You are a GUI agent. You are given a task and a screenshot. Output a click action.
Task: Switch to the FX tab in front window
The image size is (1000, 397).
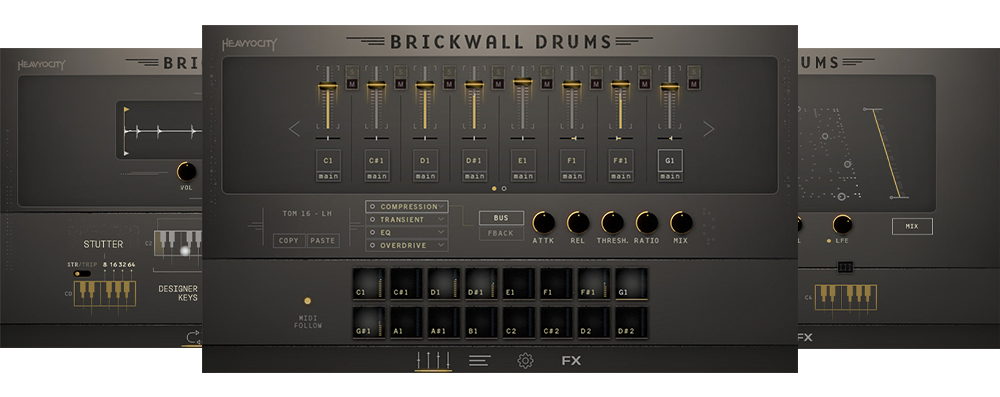click(571, 361)
